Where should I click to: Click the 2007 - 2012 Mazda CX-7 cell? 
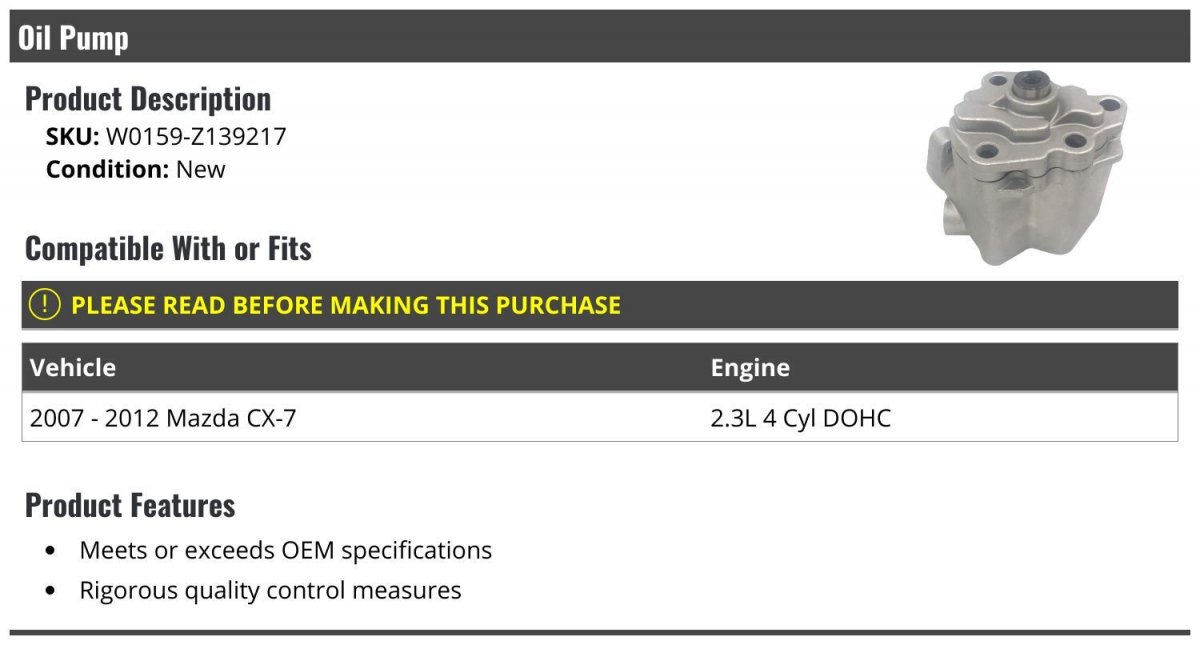pyautogui.click(x=163, y=418)
